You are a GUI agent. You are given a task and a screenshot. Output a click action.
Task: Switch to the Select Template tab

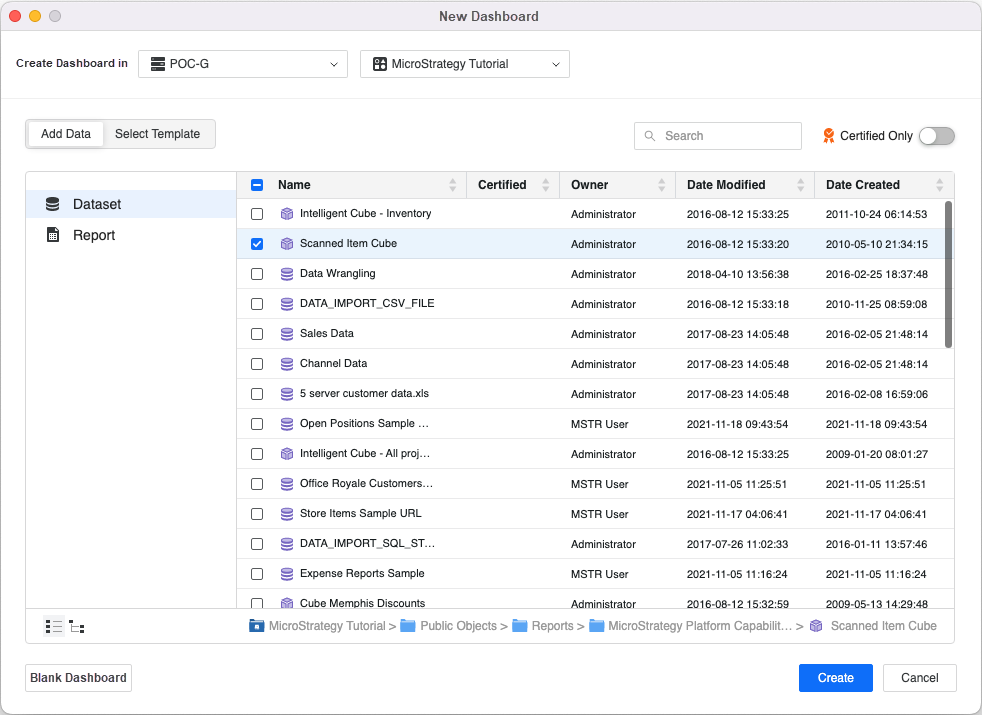point(157,134)
